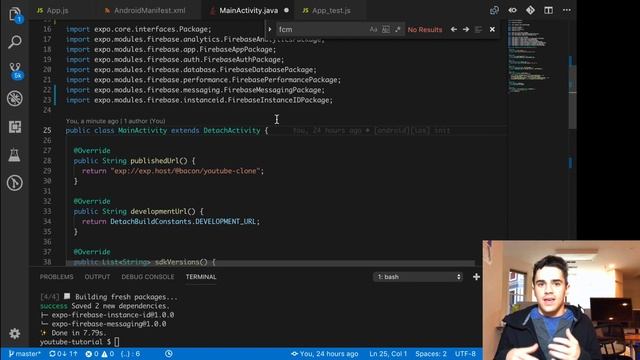Click 'FirebaseInstanceIDPackage' import on line 23
Screen dimensions: 640x360
coord(278,100)
